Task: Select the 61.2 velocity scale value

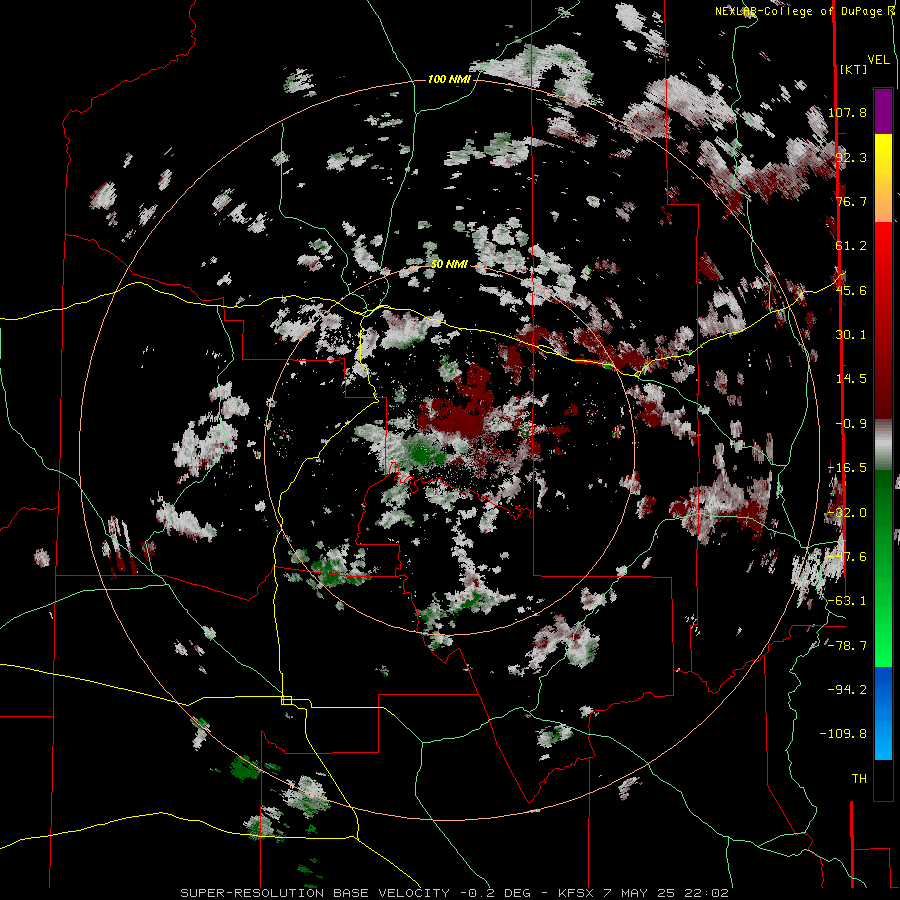Action: (x=851, y=246)
